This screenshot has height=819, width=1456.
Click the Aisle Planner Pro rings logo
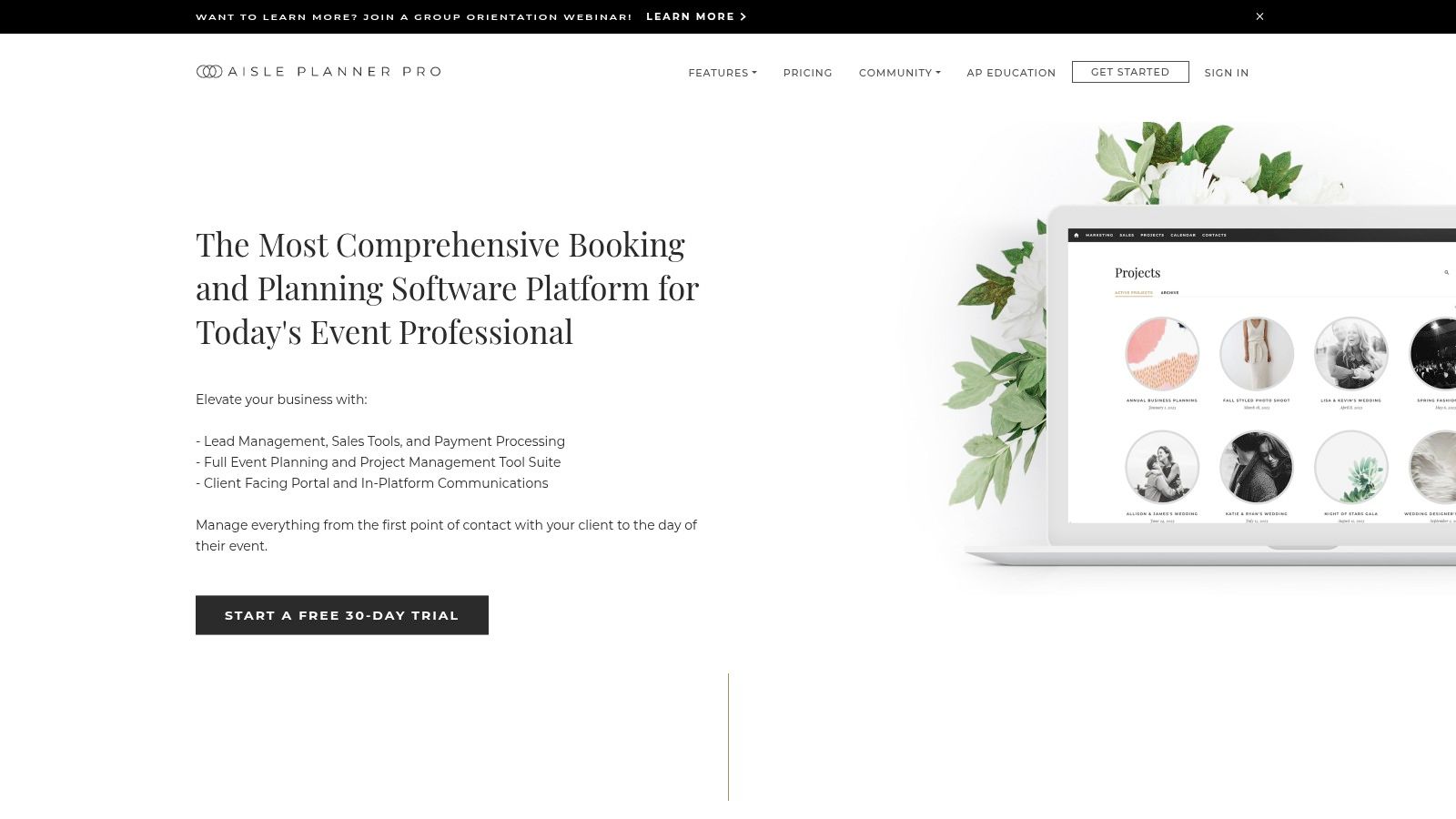(209, 72)
